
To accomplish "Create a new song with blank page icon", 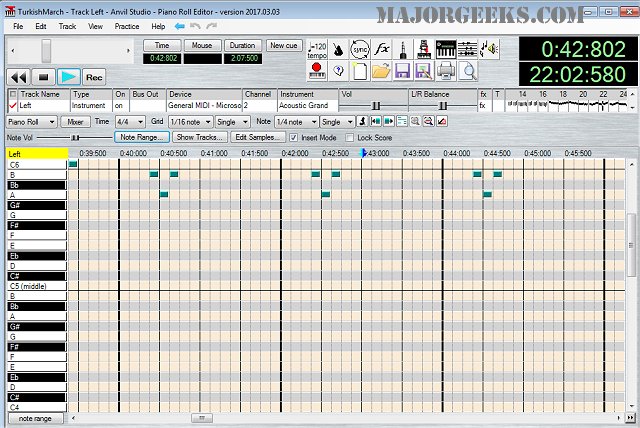I will click(x=360, y=71).
